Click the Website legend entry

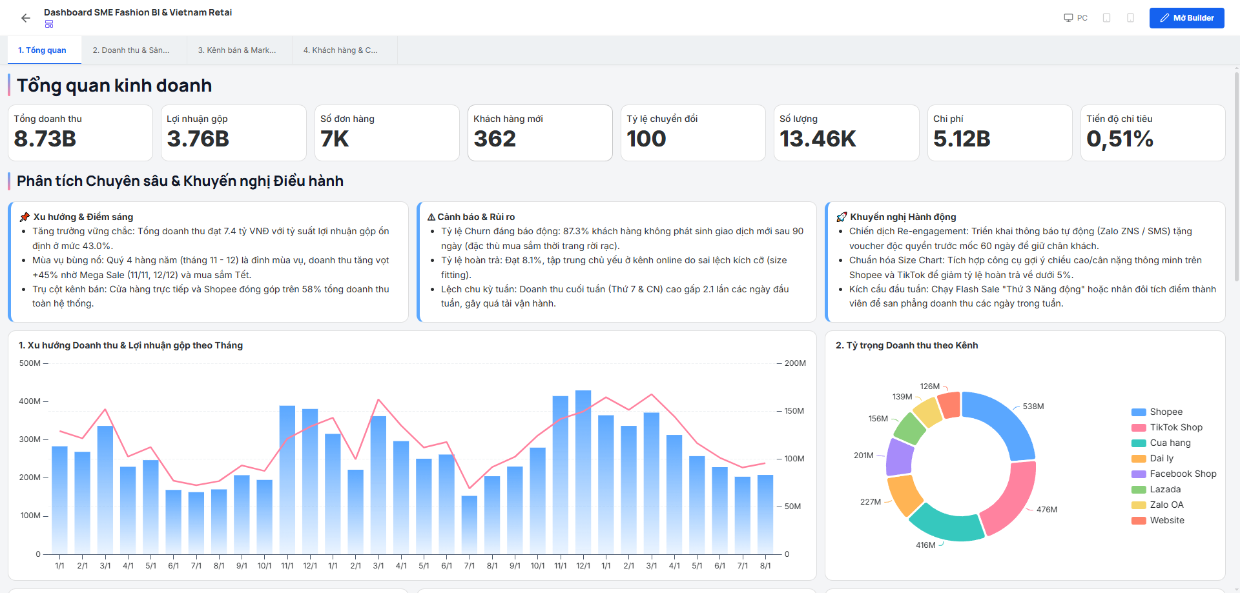click(x=1158, y=520)
